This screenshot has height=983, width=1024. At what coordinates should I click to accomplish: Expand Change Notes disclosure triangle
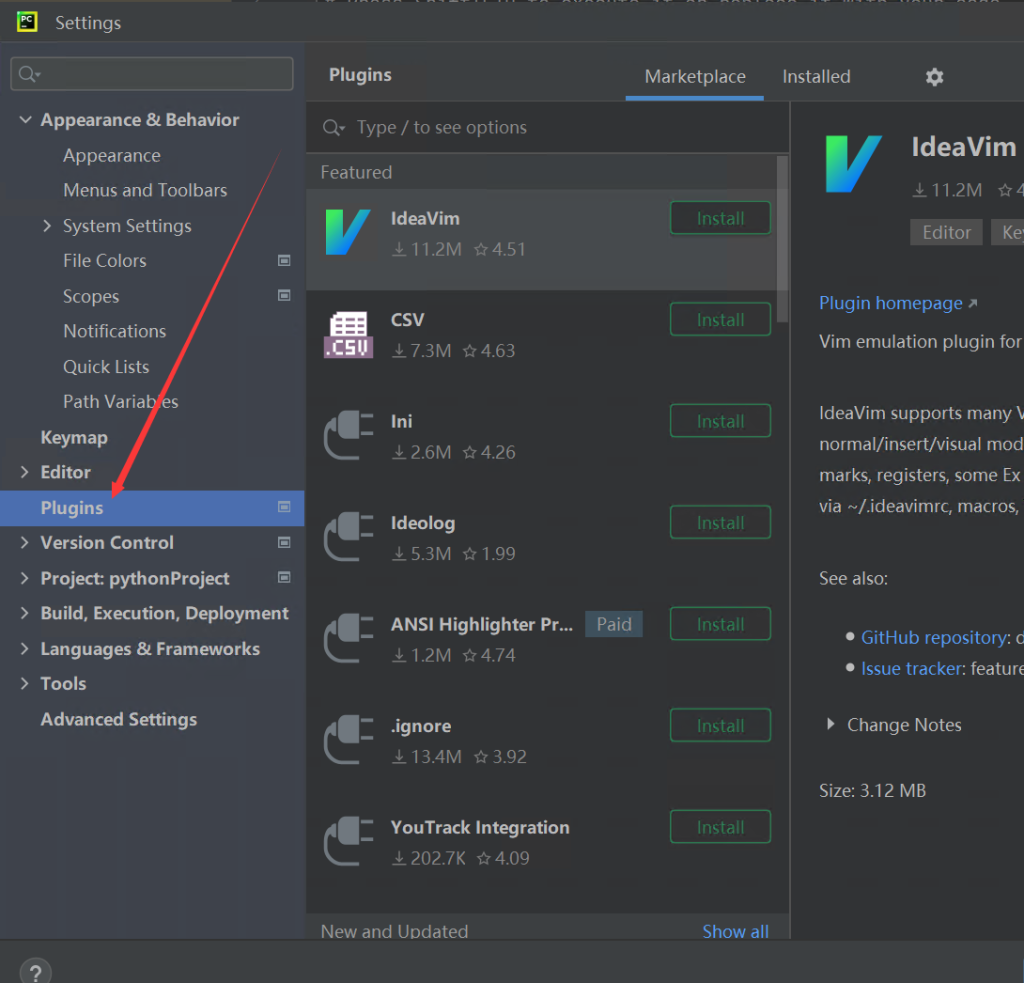830,724
